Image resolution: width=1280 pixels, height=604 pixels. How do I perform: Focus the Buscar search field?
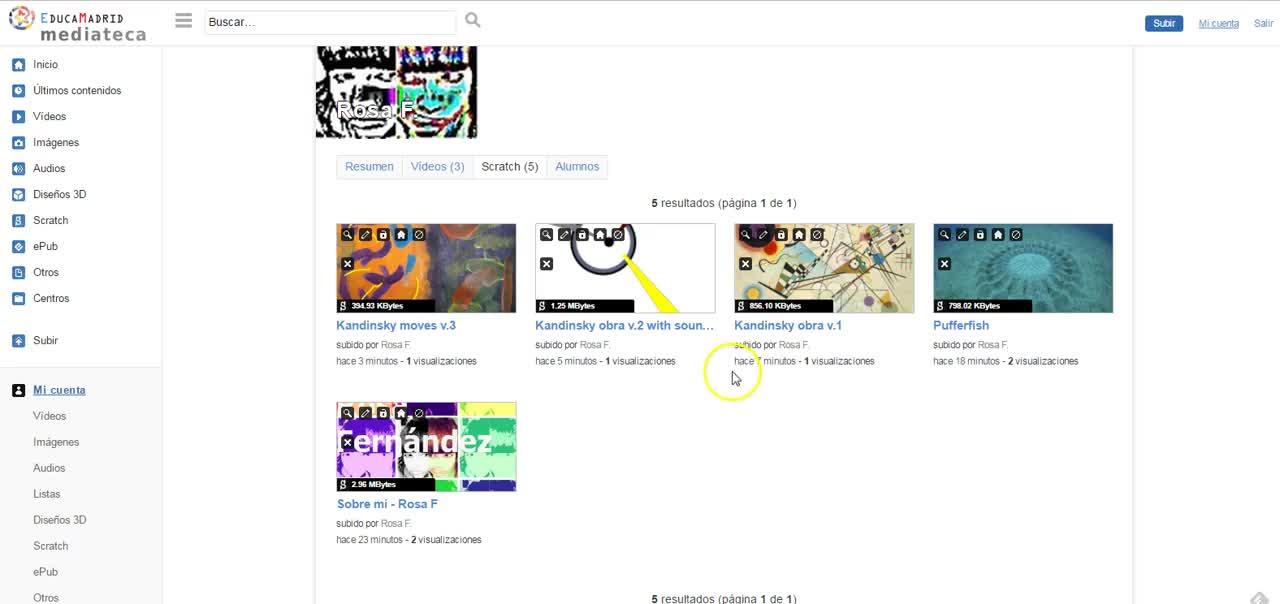(x=330, y=22)
